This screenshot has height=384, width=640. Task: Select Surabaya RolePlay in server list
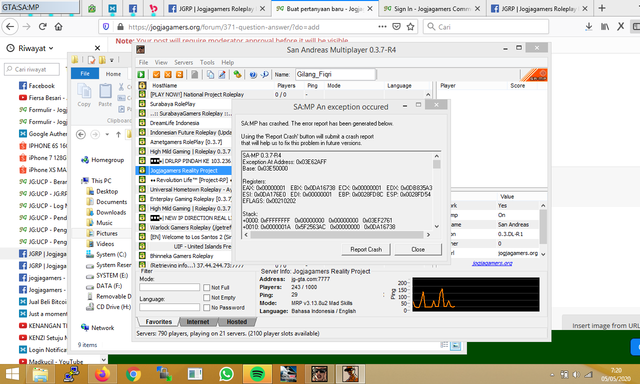pyautogui.click(x=173, y=104)
